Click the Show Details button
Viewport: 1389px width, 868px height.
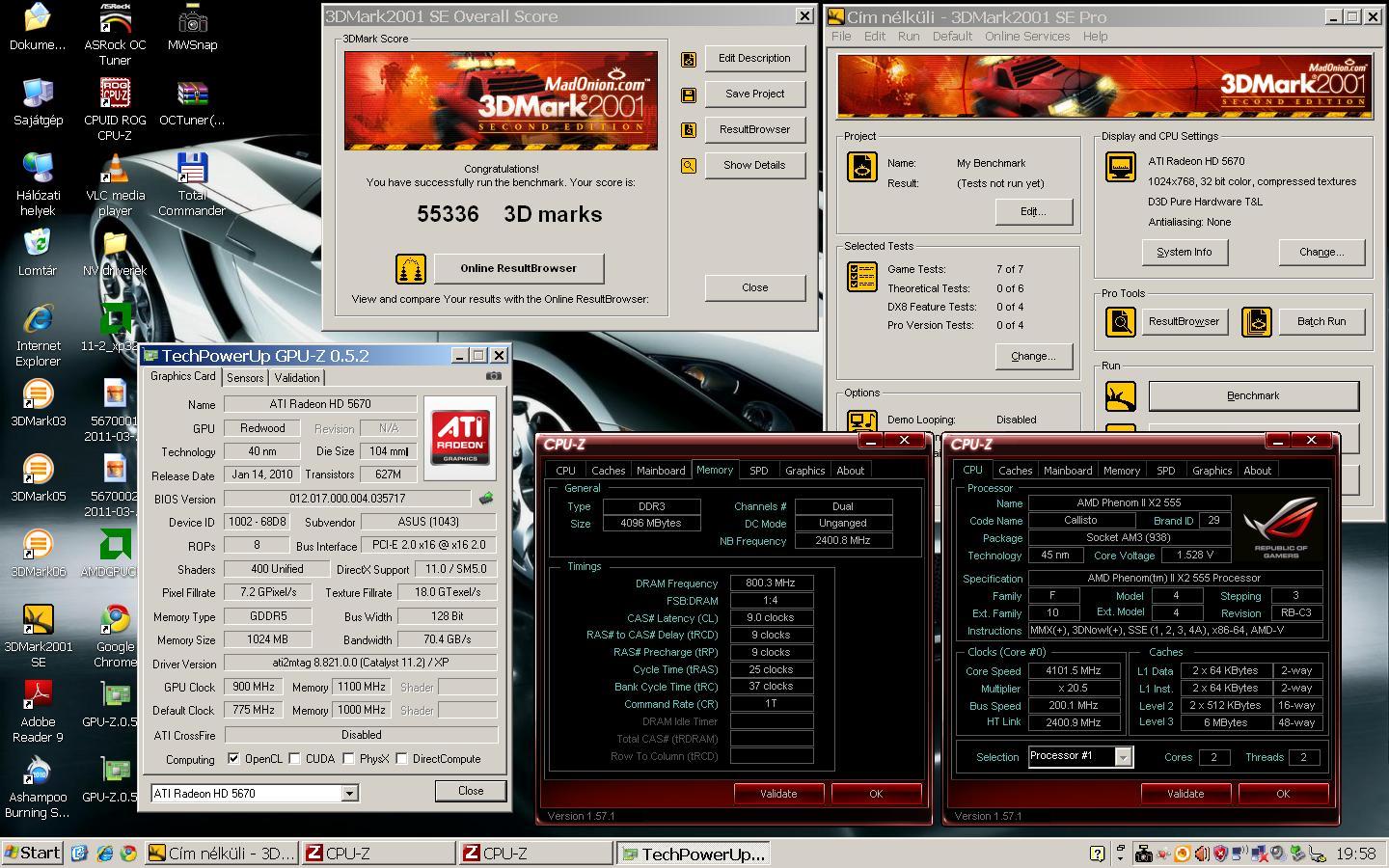click(x=754, y=165)
